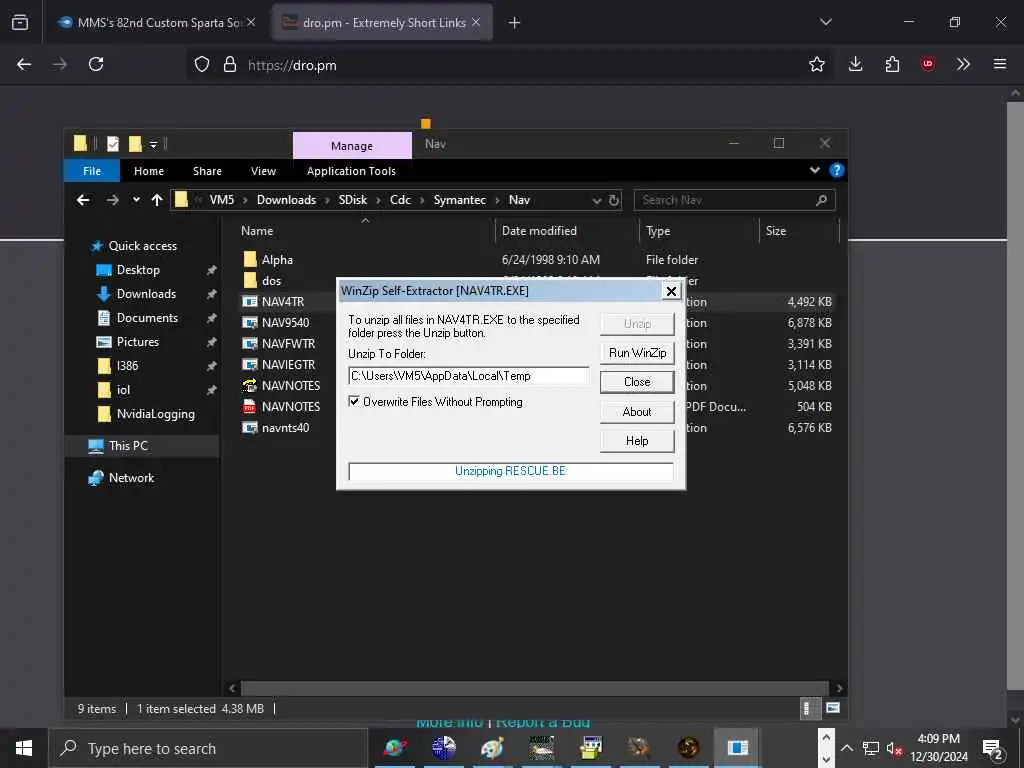Check Overwrite Files Without Prompting box

[353, 402]
